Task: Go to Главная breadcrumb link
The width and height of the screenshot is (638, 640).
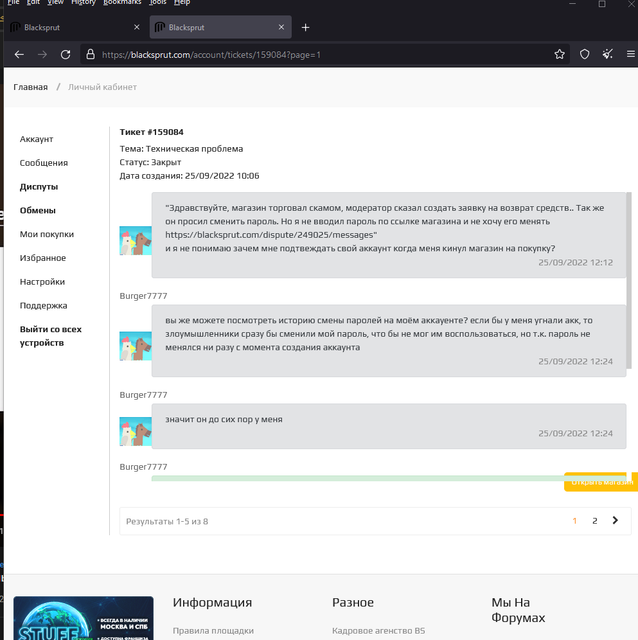Action: 31,87
